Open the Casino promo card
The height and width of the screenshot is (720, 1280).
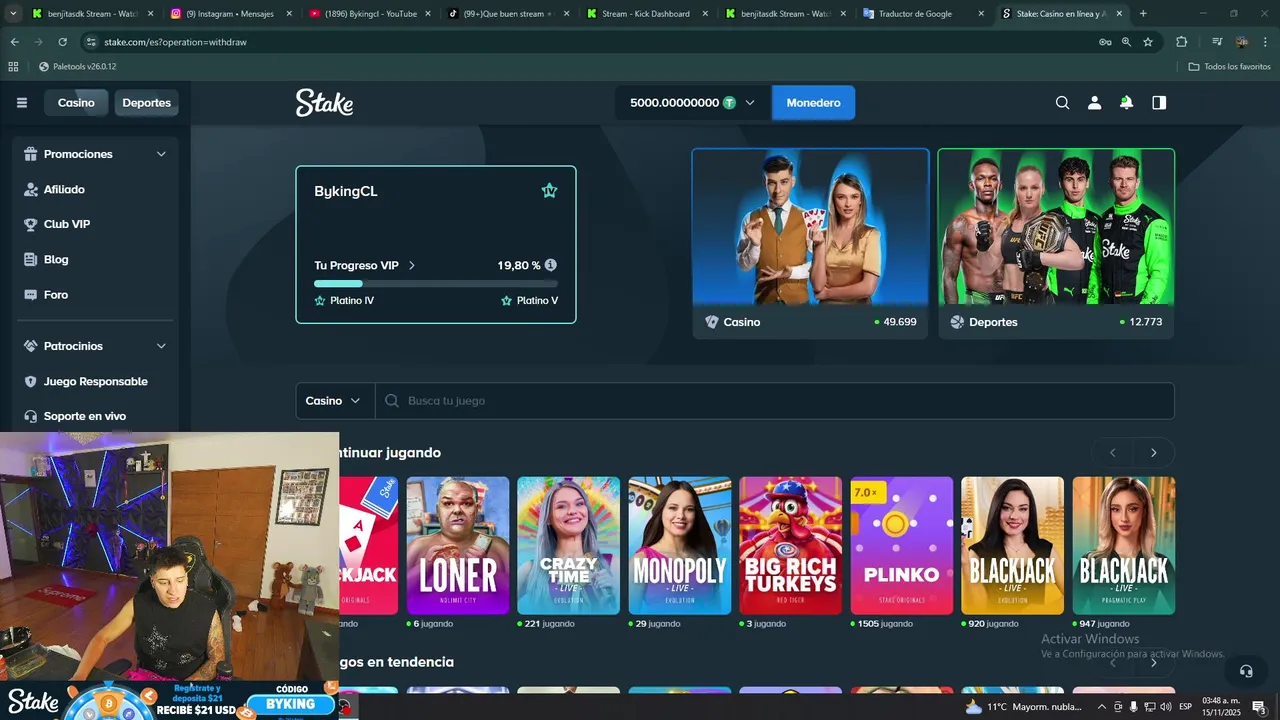click(x=810, y=243)
